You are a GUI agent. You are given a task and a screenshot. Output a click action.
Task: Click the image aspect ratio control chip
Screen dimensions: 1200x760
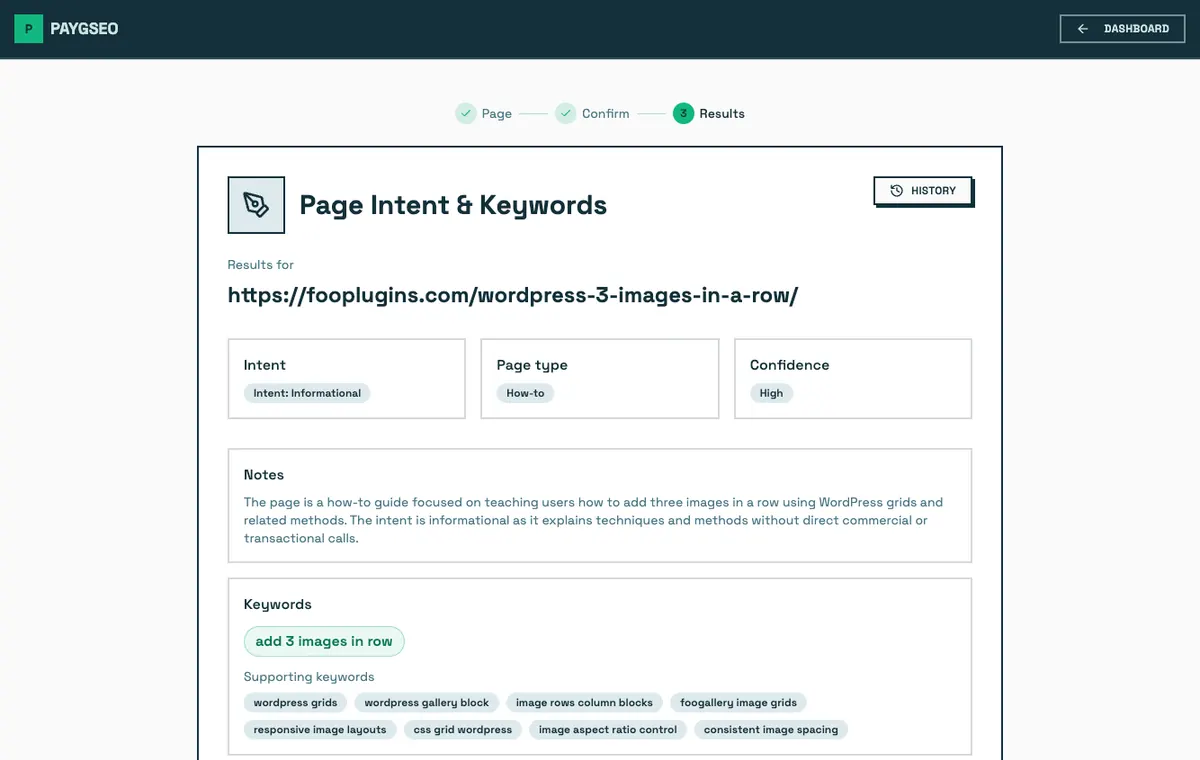608,729
